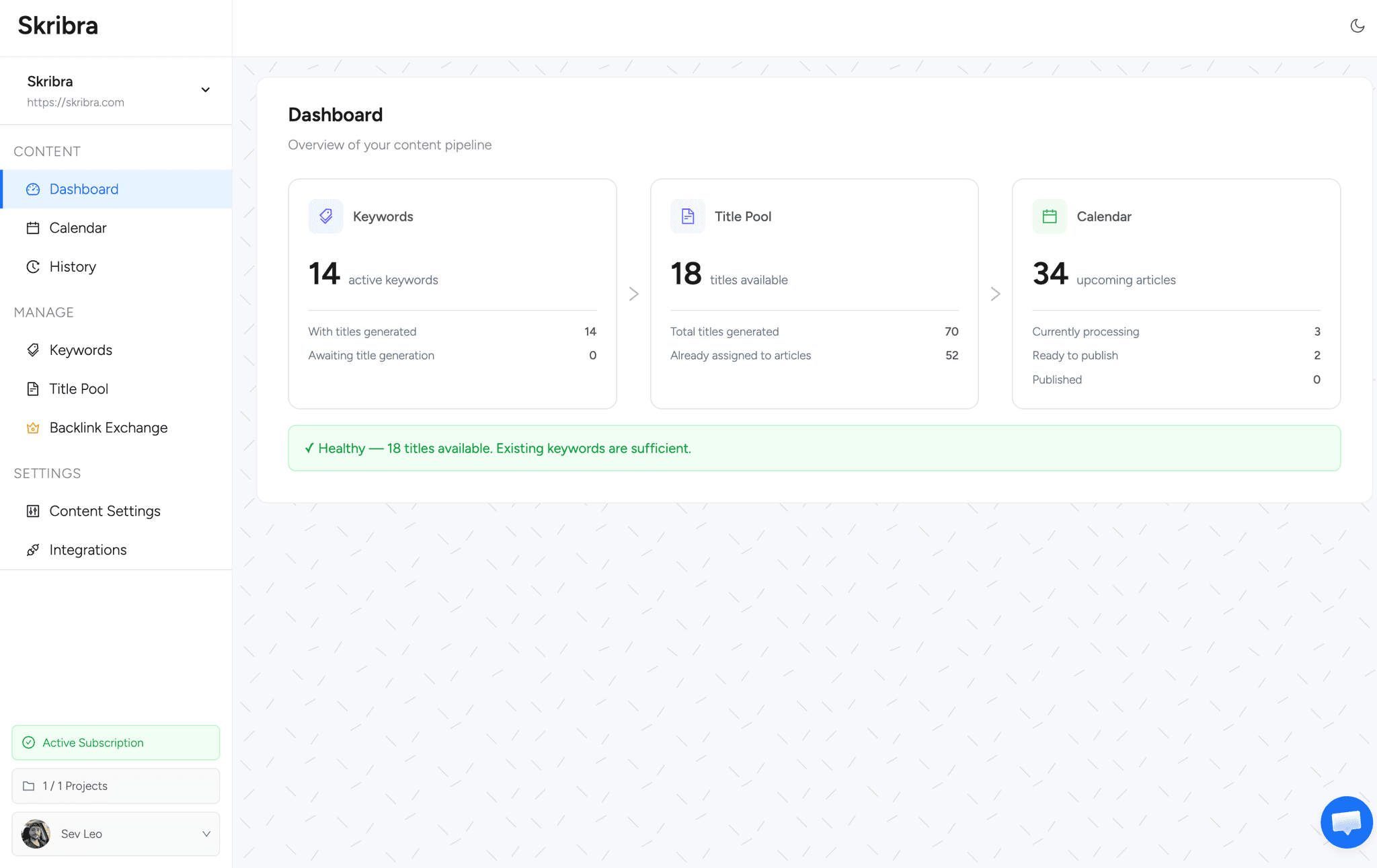This screenshot has width=1377, height=868.
Task: Open the Sev Leo account menu chevron
Action: (x=206, y=834)
